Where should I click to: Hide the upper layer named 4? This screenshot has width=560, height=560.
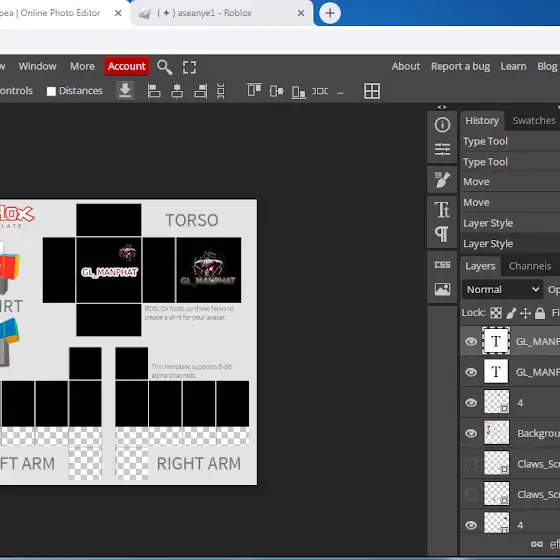point(471,402)
